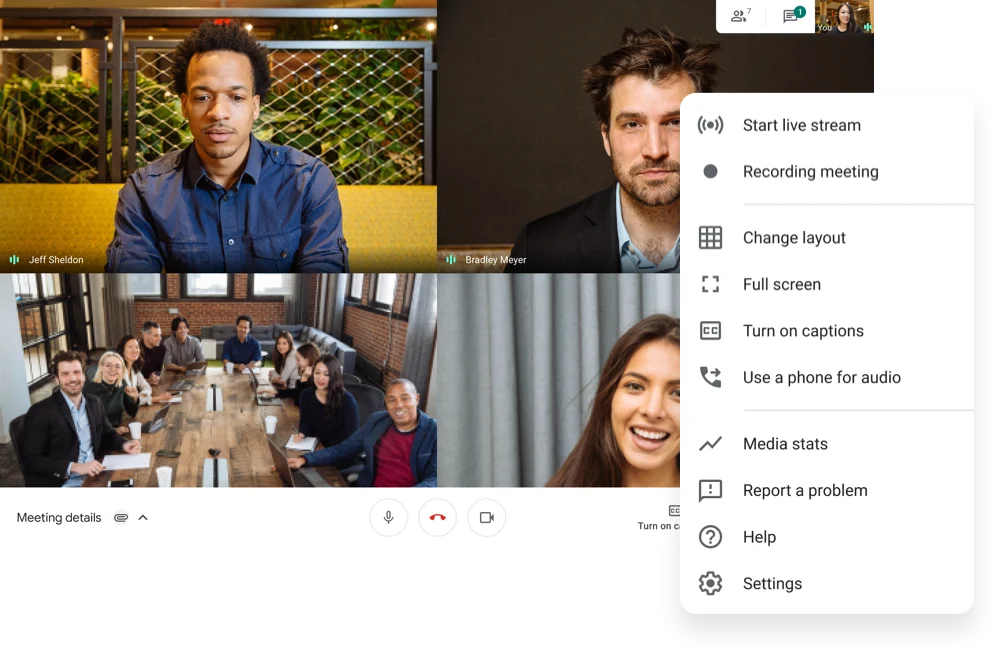Viewport: 998px width, 654px height.
Task: Select Turn on captions in the menu
Action: pos(827,331)
